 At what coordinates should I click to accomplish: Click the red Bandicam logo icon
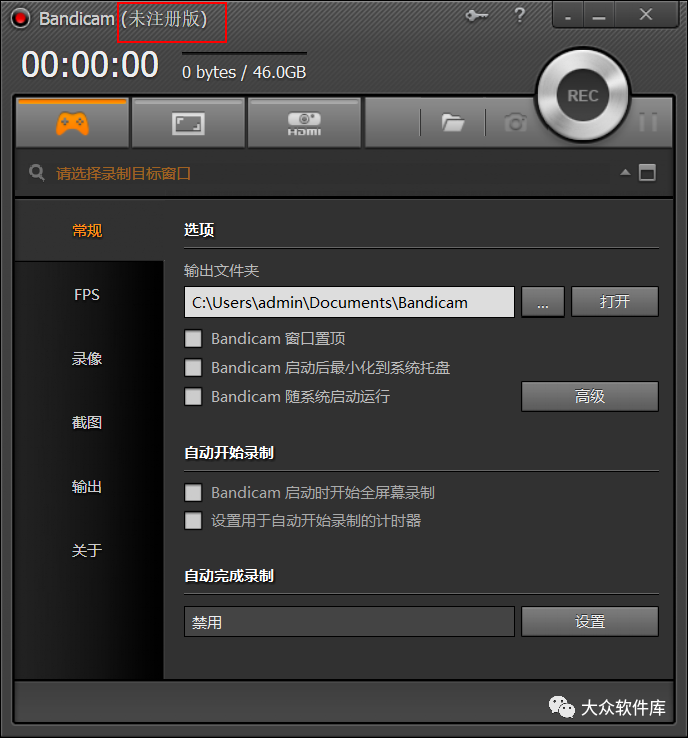(x=20, y=18)
